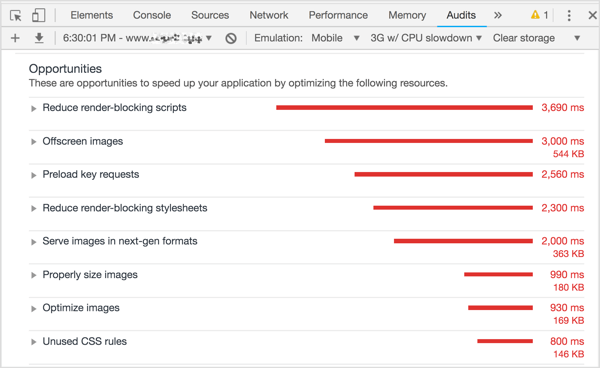Image resolution: width=600 pixels, height=368 pixels.
Task: Show more tabs with the double chevron
Action: [x=497, y=15]
